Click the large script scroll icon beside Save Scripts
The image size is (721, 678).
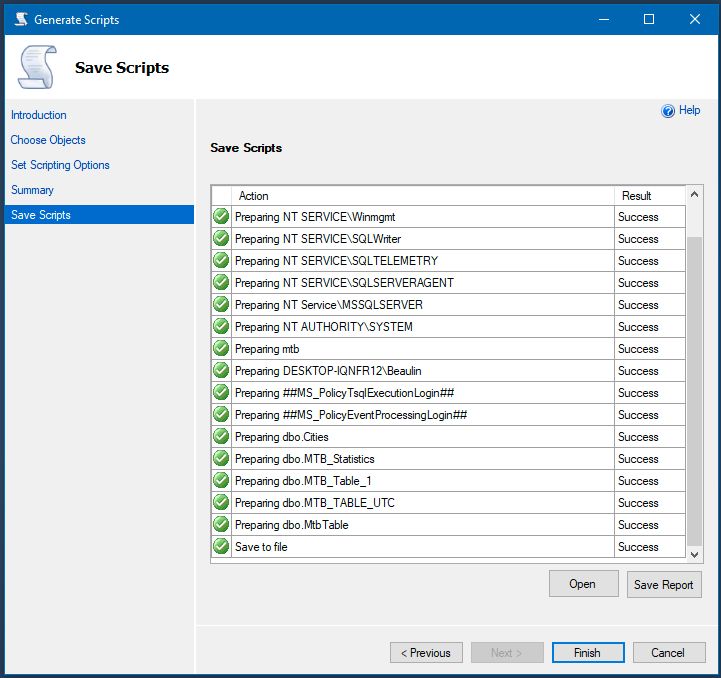click(x=37, y=67)
